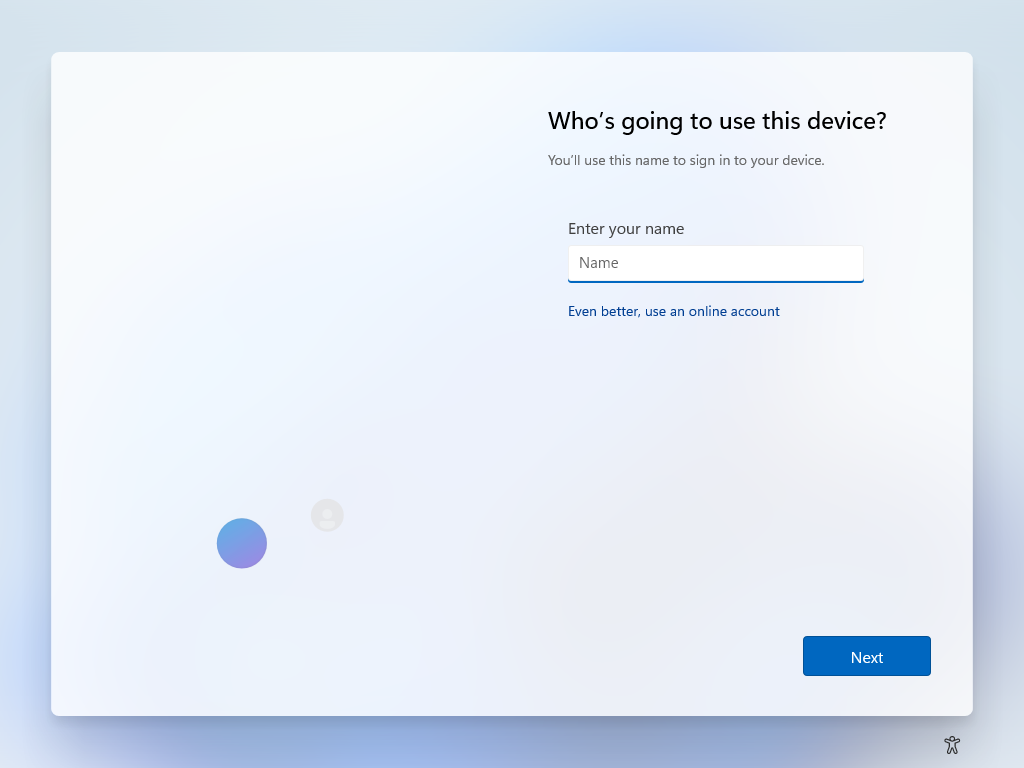Viewport: 1024px width, 768px height.
Task: Select the blue underline of the Name box
Action: point(715,281)
